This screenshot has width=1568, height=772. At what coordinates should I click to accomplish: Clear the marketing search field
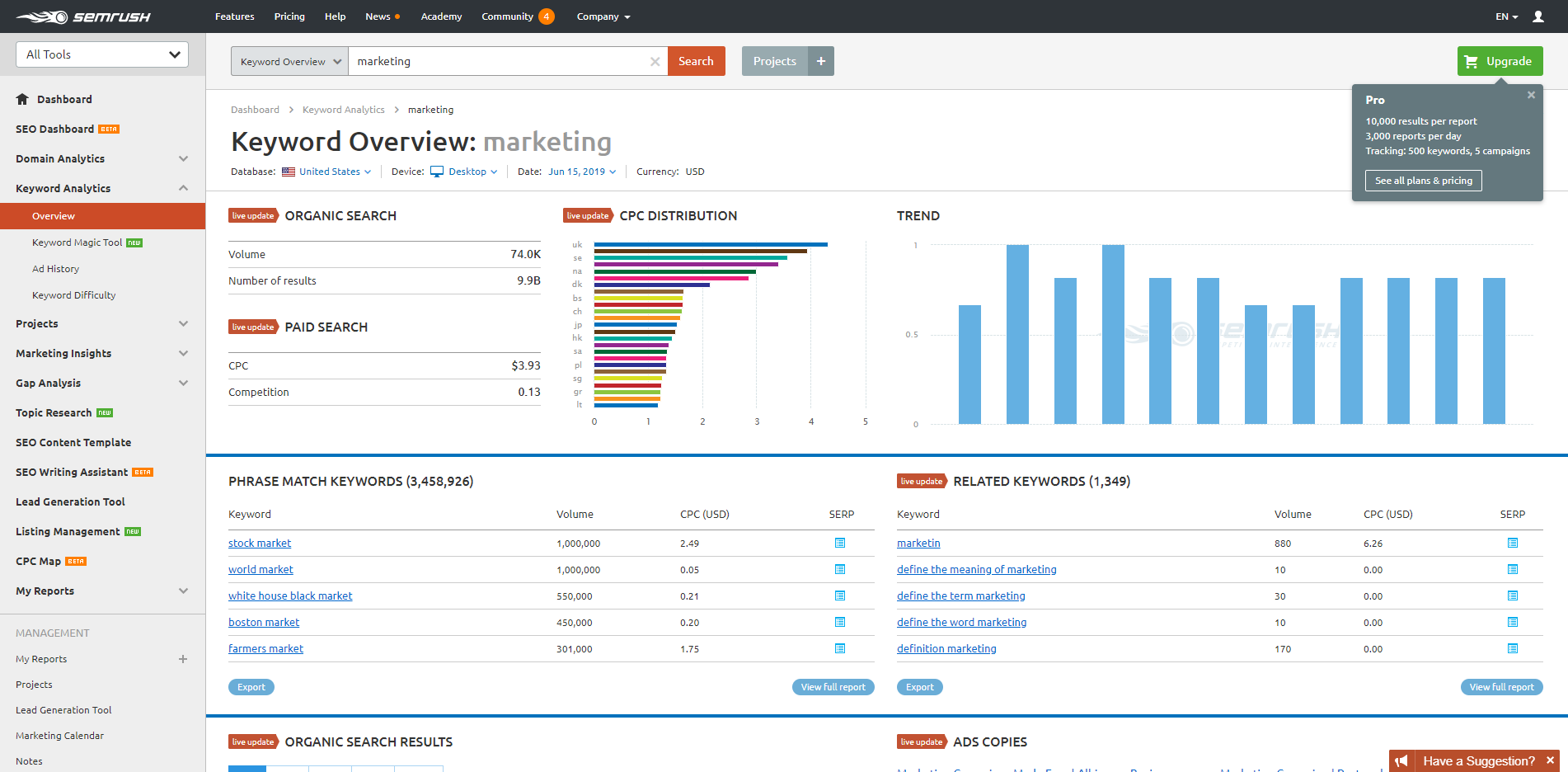[x=655, y=62]
